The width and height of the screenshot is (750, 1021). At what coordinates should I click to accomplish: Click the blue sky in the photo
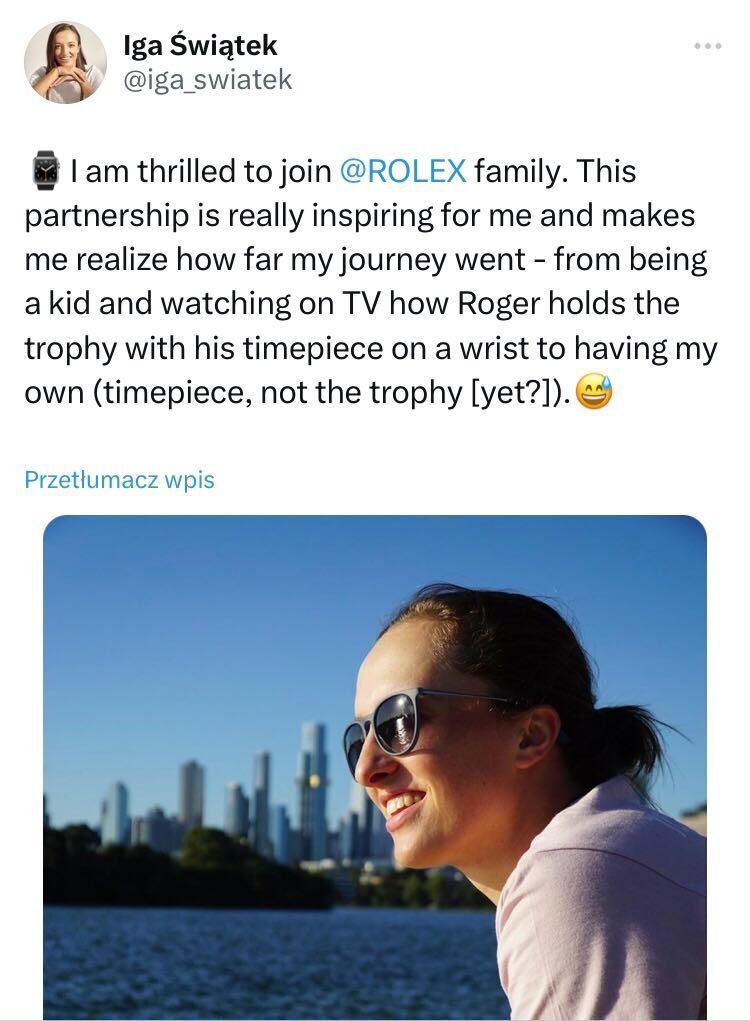200,620
